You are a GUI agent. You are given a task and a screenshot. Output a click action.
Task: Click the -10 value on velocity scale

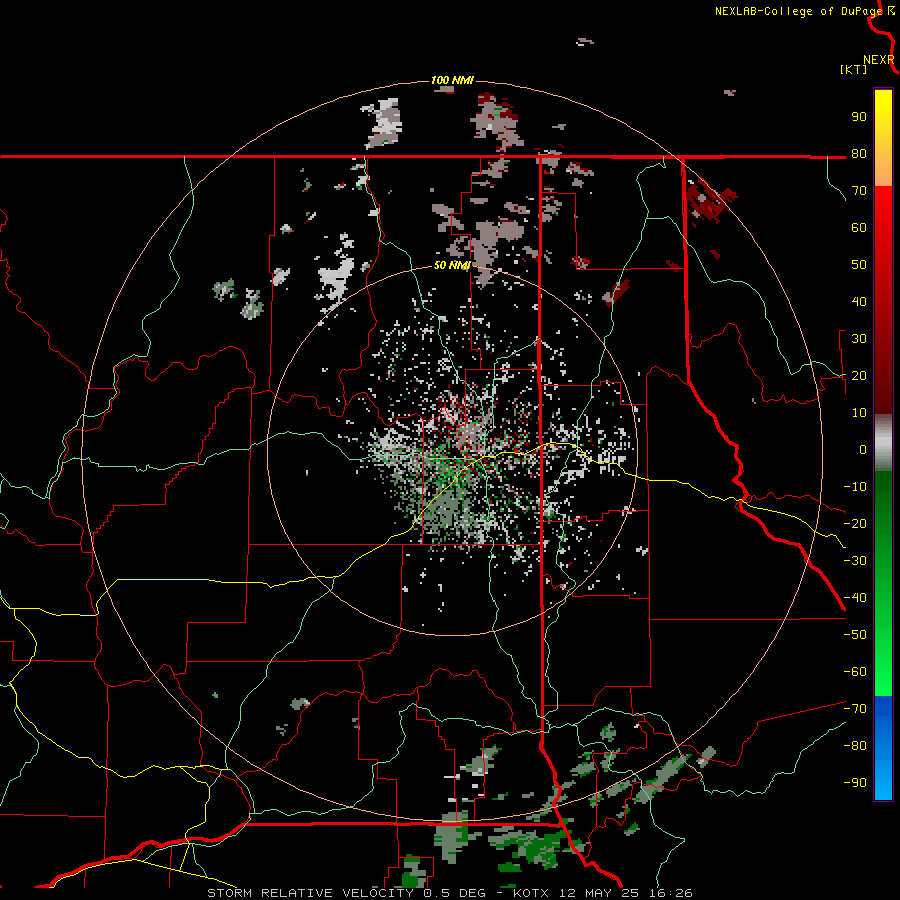tap(855, 487)
